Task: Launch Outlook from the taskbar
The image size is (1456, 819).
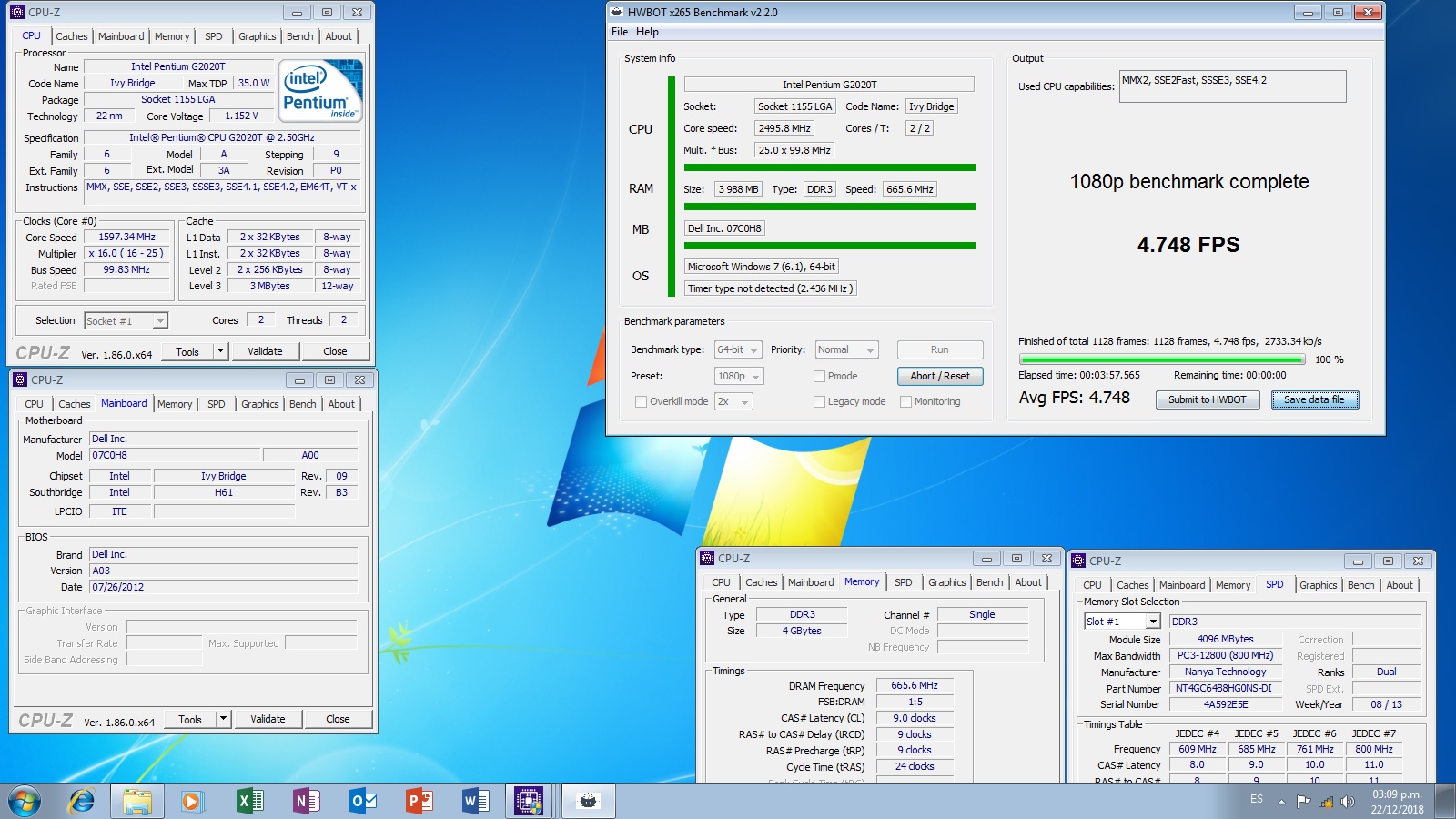Action: [362, 801]
